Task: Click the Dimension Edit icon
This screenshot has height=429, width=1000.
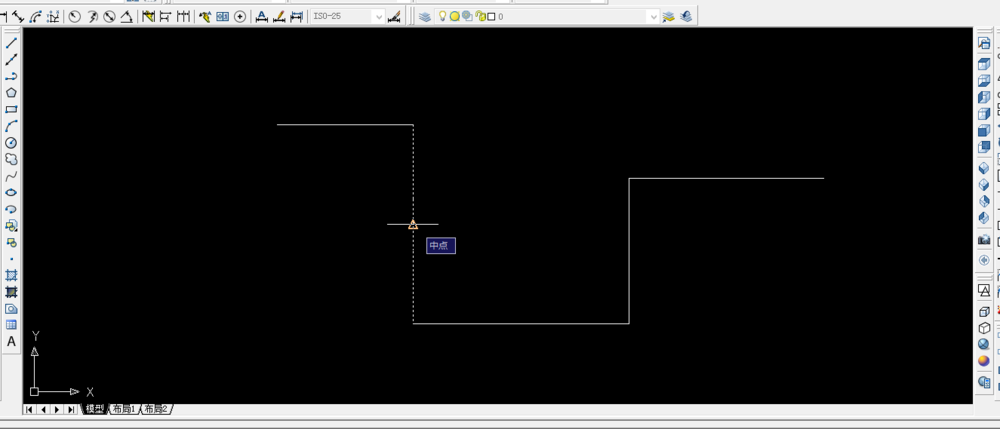Action: pyautogui.click(x=261, y=17)
